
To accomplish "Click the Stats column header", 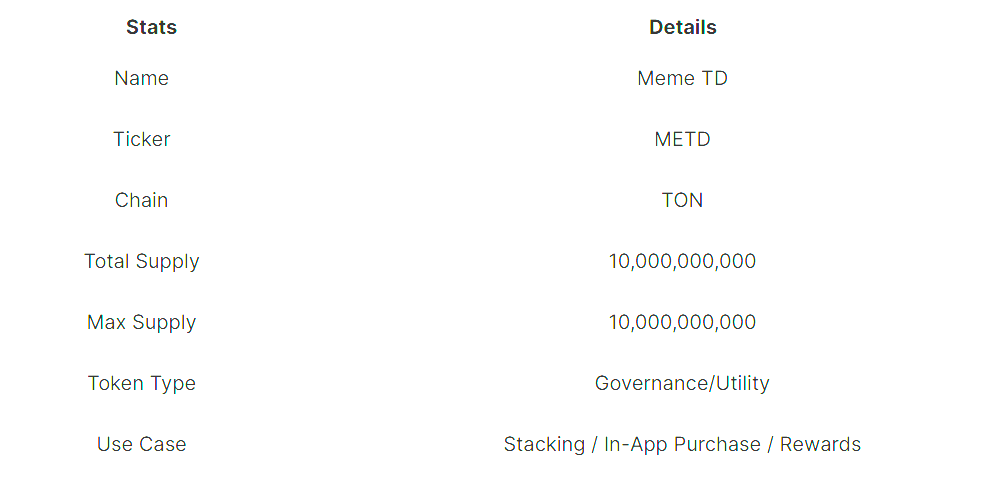I will (151, 28).
